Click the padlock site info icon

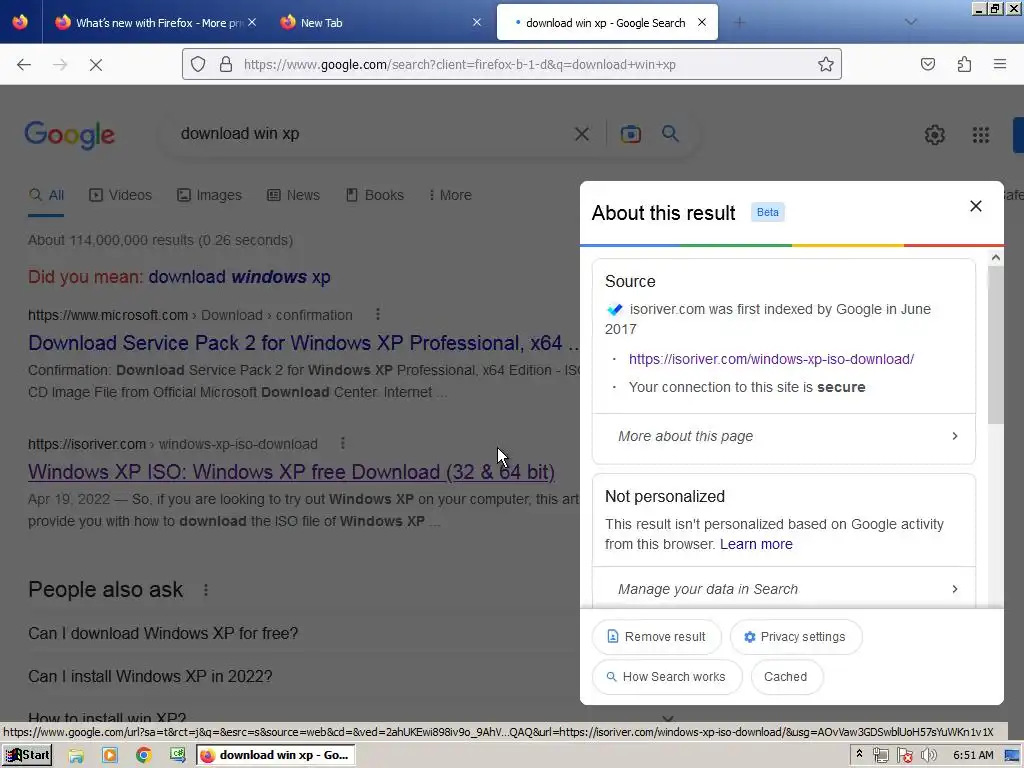(226, 64)
